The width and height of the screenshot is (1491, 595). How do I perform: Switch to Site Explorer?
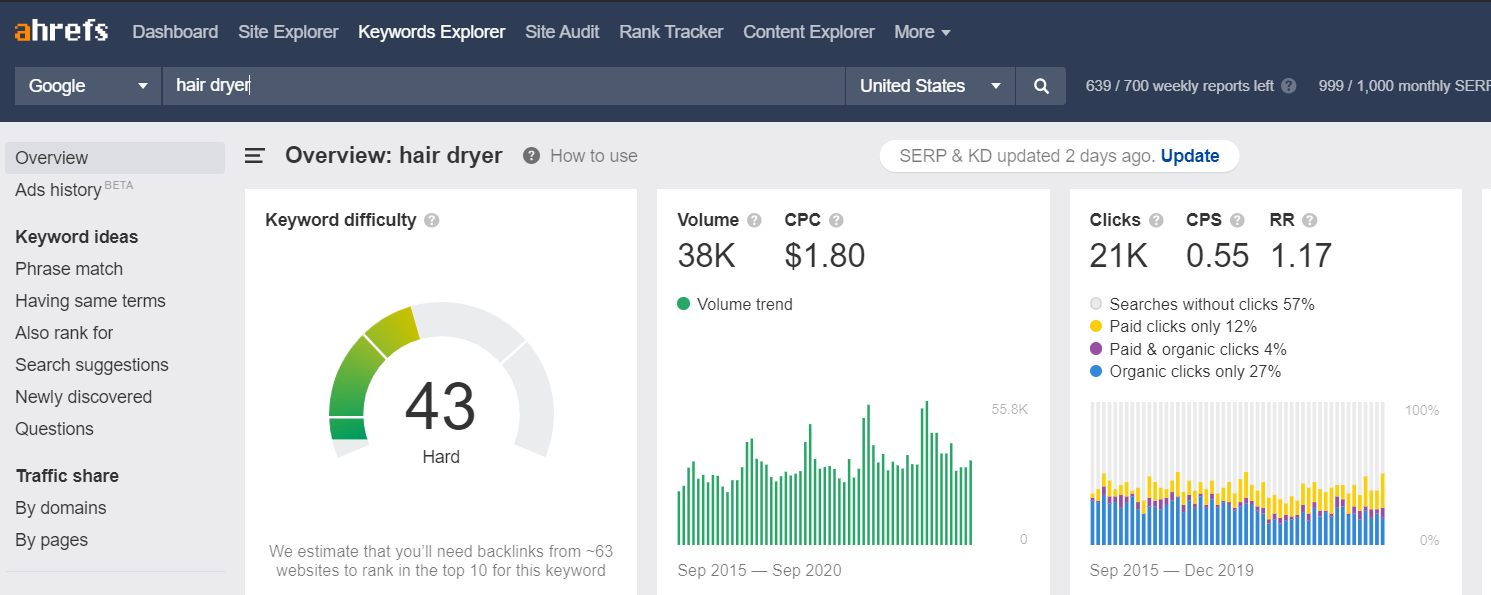click(288, 31)
